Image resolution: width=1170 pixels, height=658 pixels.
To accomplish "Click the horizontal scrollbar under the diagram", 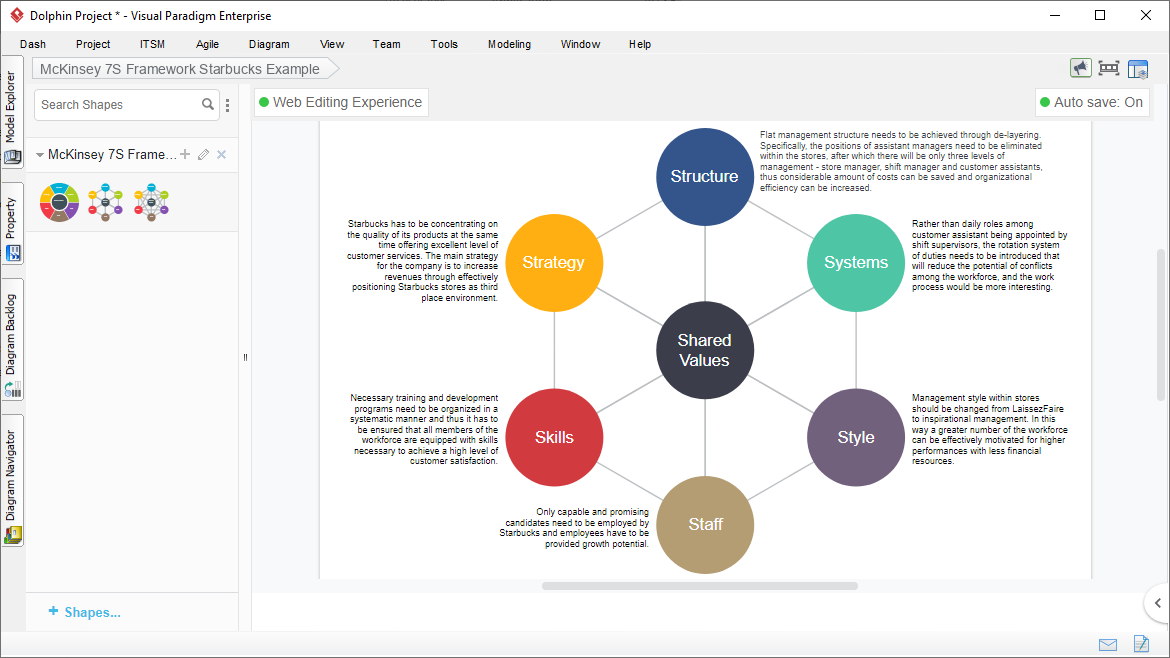I will [700, 586].
